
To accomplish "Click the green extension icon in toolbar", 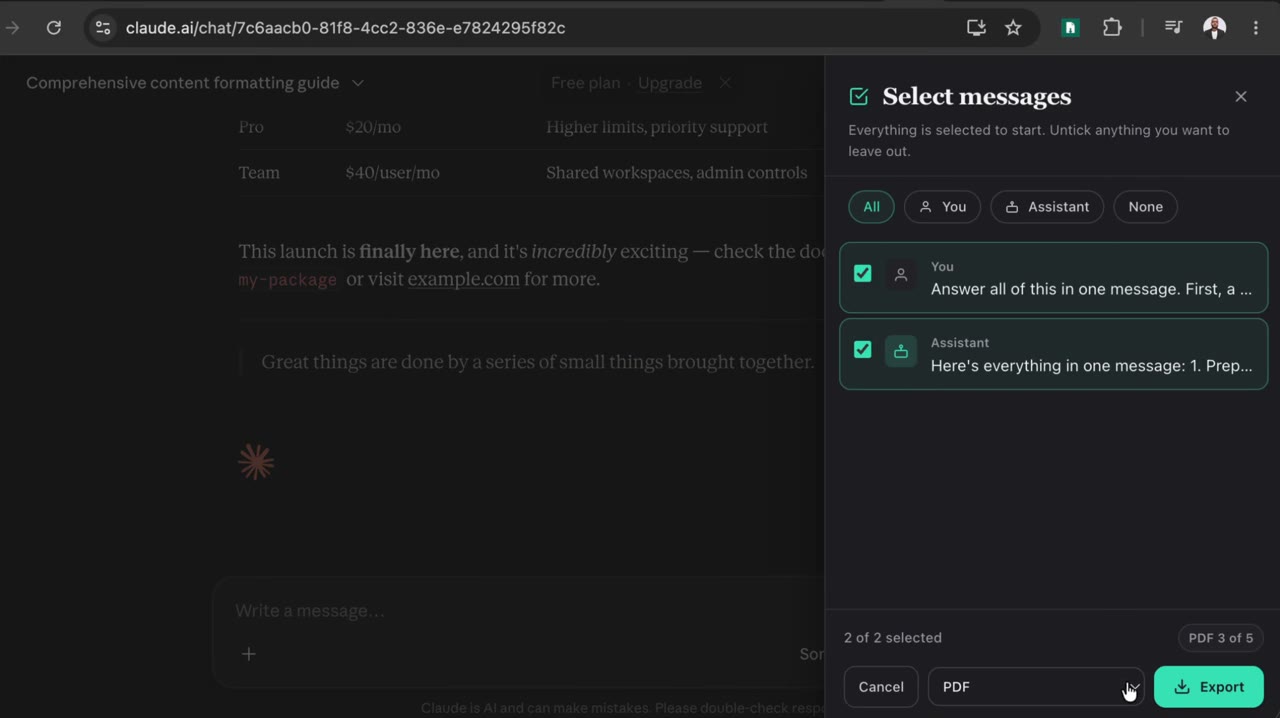I will (1070, 28).
